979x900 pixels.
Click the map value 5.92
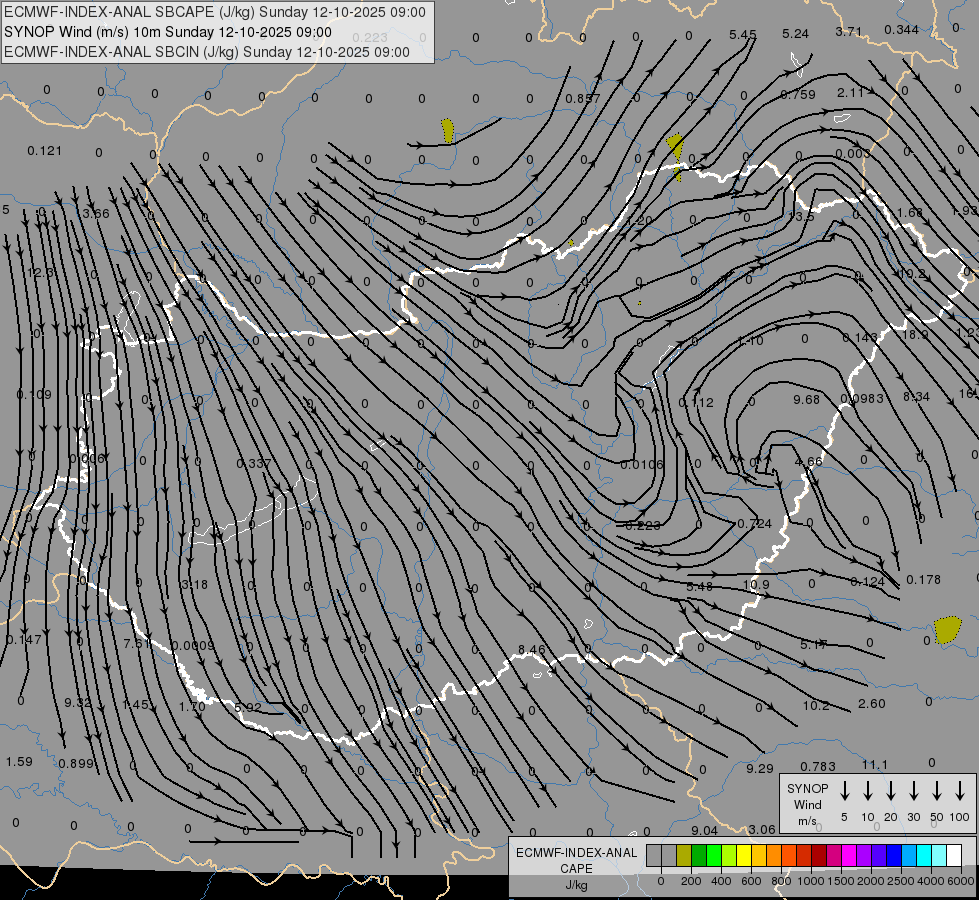[248, 708]
